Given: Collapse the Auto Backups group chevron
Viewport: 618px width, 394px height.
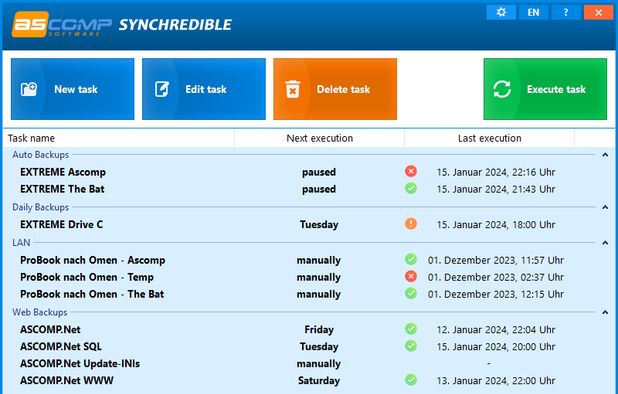Looking at the screenshot, I should (605, 155).
